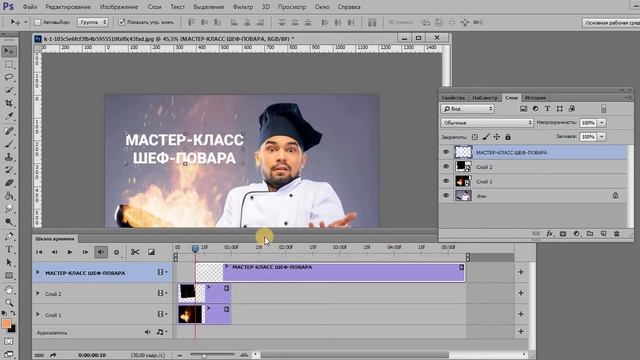This screenshot has height=360, width=640.
Task: Select the Zoom tool in the toolbox
Action: pyautogui.click(x=9, y=302)
